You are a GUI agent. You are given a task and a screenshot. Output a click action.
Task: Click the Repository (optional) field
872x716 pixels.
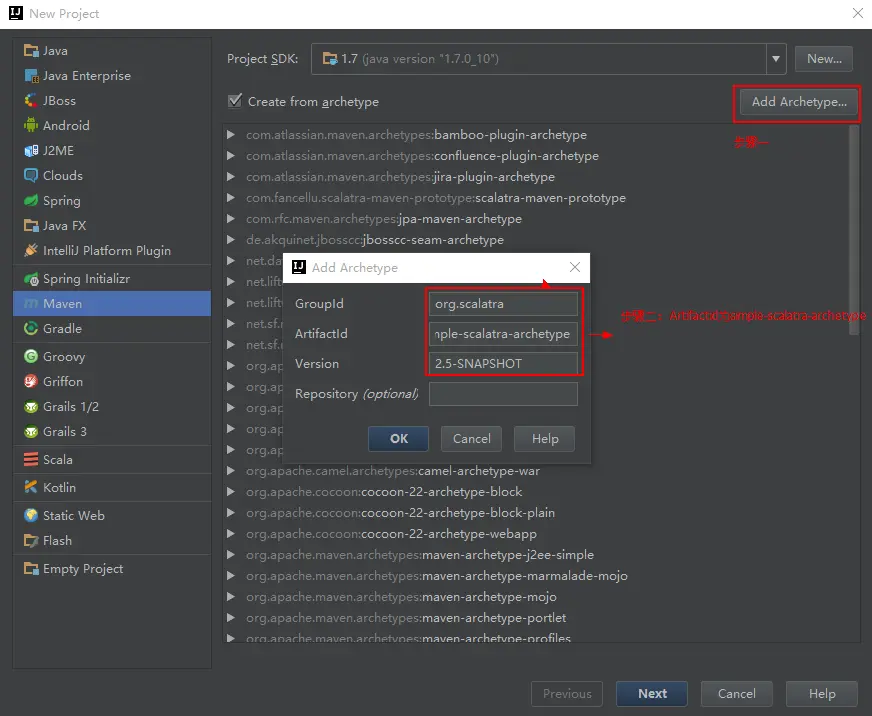[503, 394]
